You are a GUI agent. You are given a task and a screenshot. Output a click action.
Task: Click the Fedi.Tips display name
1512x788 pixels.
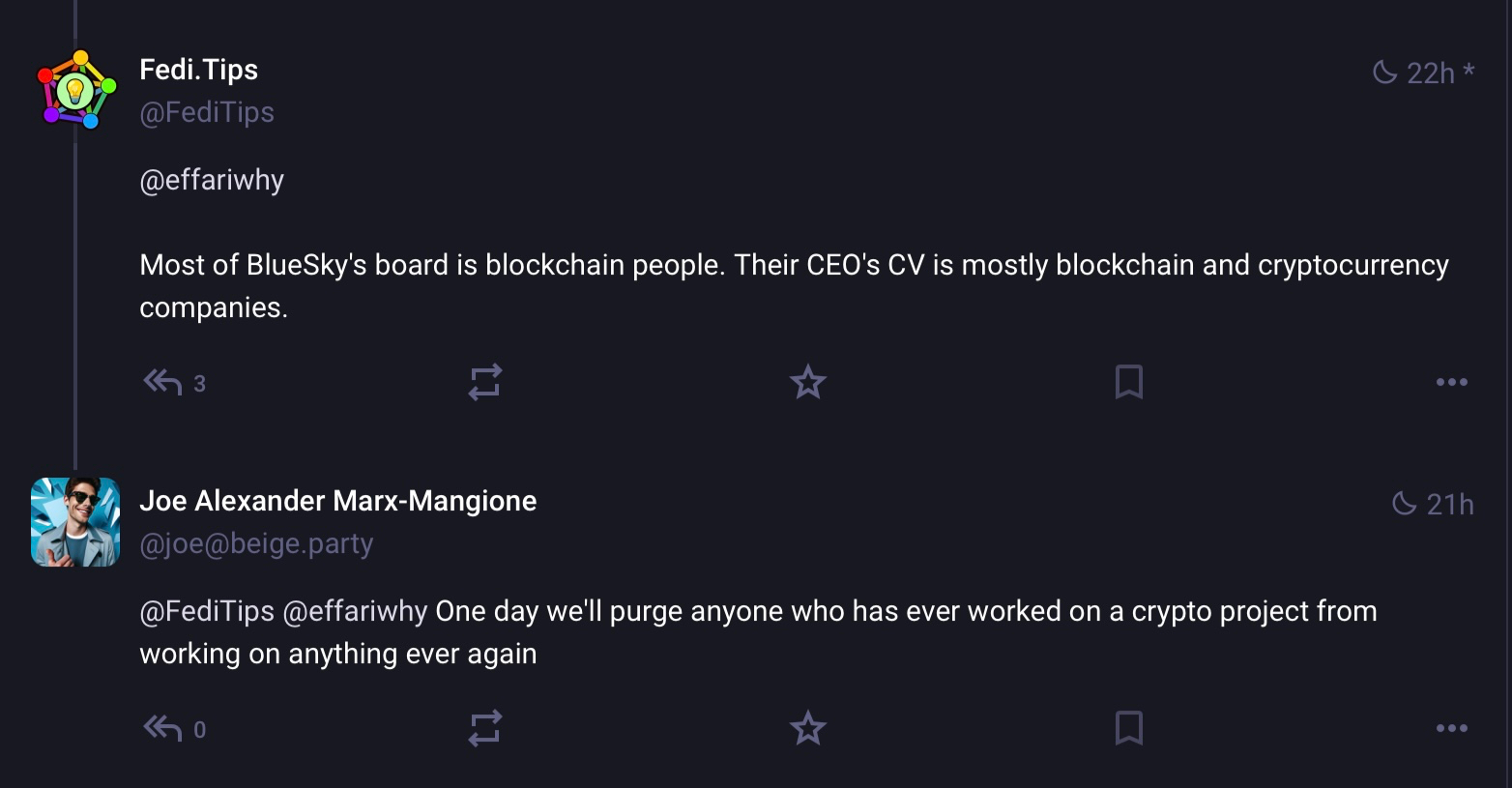click(x=198, y=70)
